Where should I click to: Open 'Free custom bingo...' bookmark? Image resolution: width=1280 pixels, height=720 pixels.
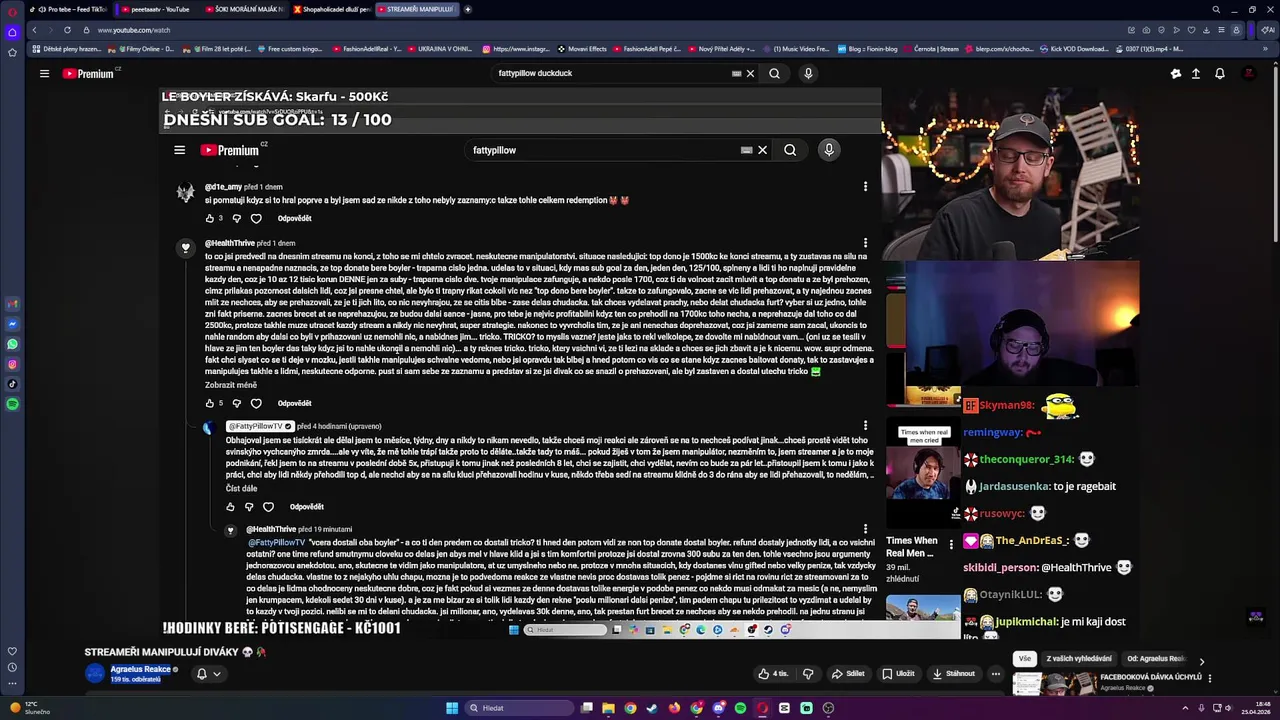point(289,49)
